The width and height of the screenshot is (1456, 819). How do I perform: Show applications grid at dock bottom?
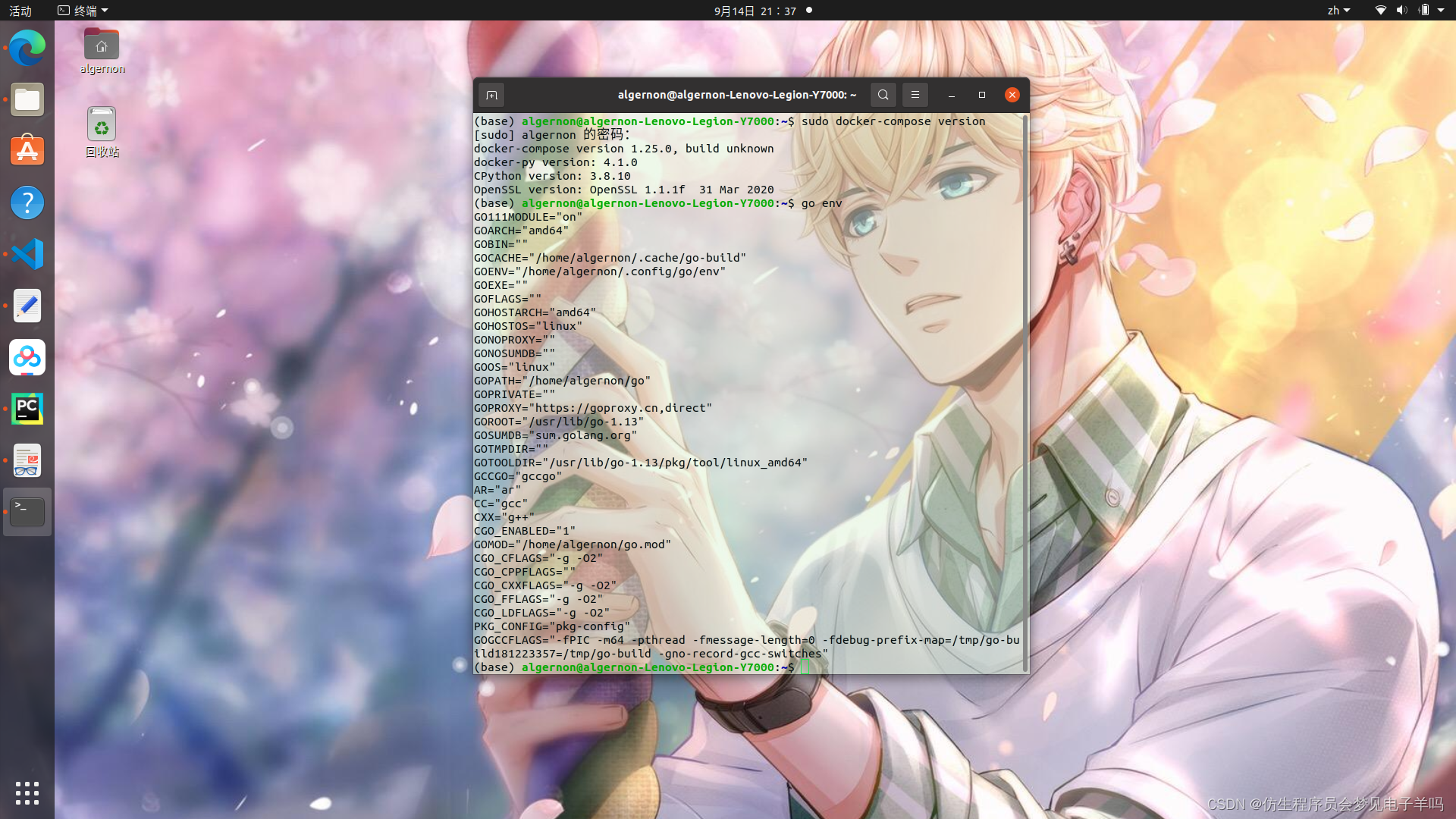pos(27,793)
